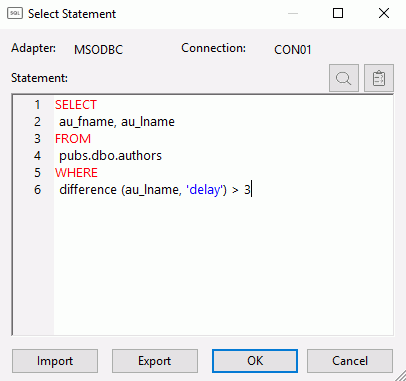Import a statement from file

(x=55, y=361)
